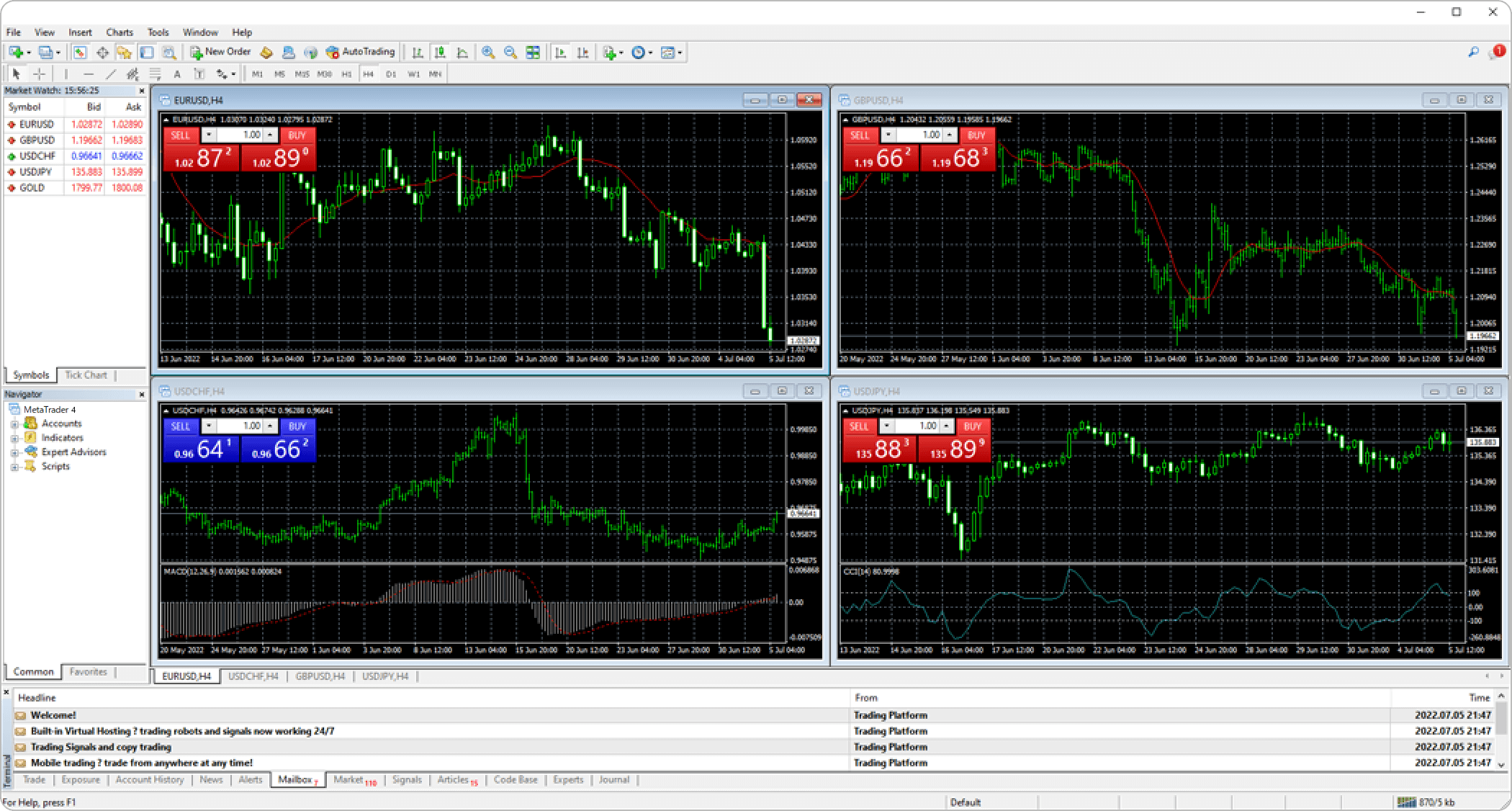This screenshot has width=1512, height=811.
Task: Expand the Profiles dropdown arrow
Action: 58,53
